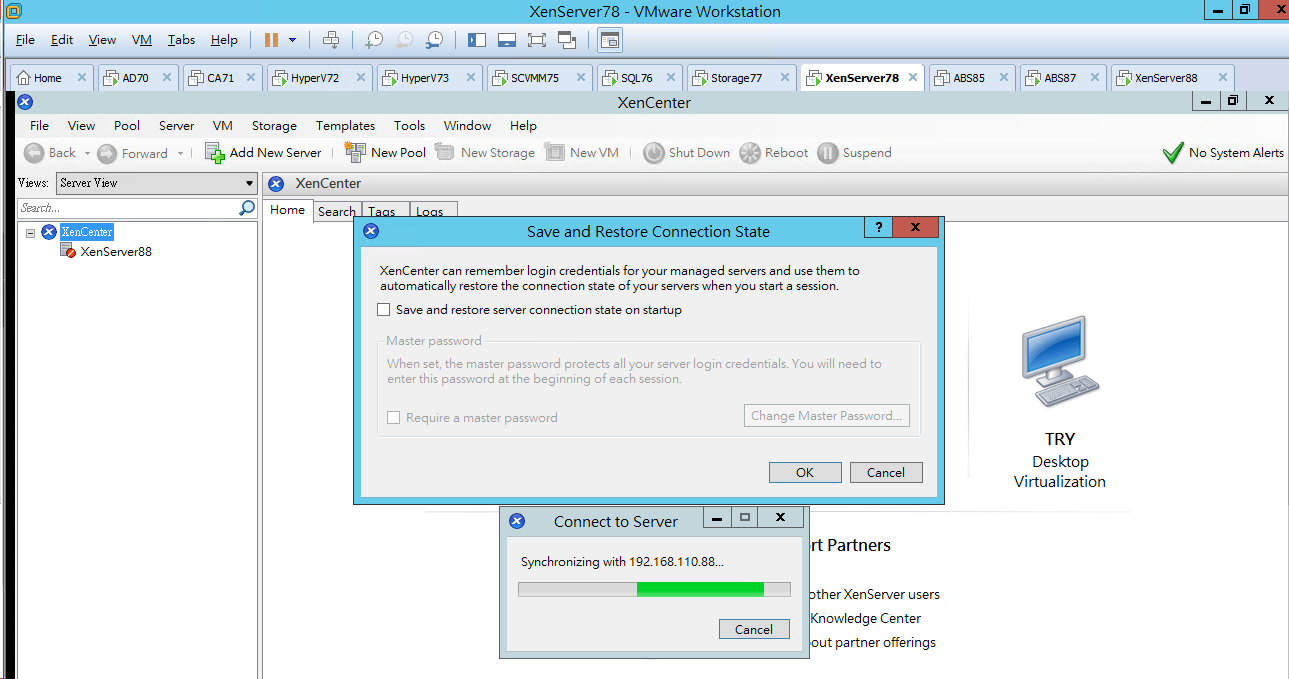Screen dimensions: 1289x679
Task: Open the XenCenter Tools menu
Action: tap(409, 126)
